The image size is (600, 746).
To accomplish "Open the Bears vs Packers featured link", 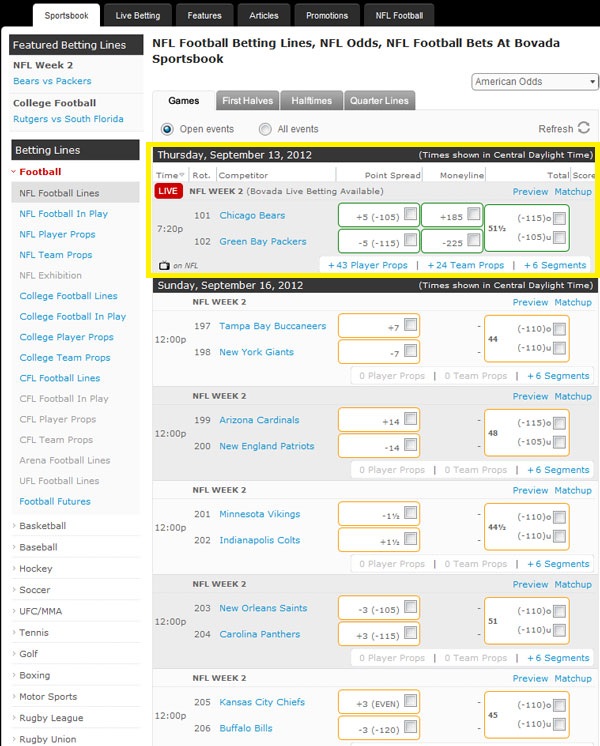I will (52, 81).
